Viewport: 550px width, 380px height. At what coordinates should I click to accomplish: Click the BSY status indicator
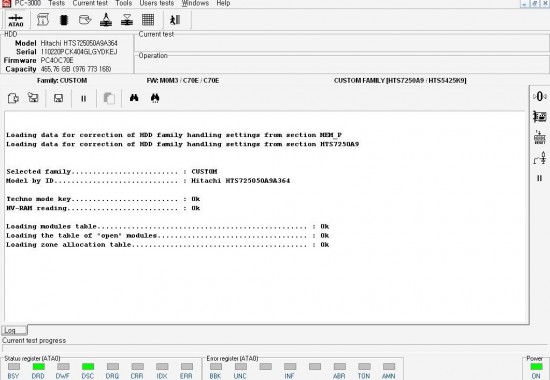click(14, 367)
